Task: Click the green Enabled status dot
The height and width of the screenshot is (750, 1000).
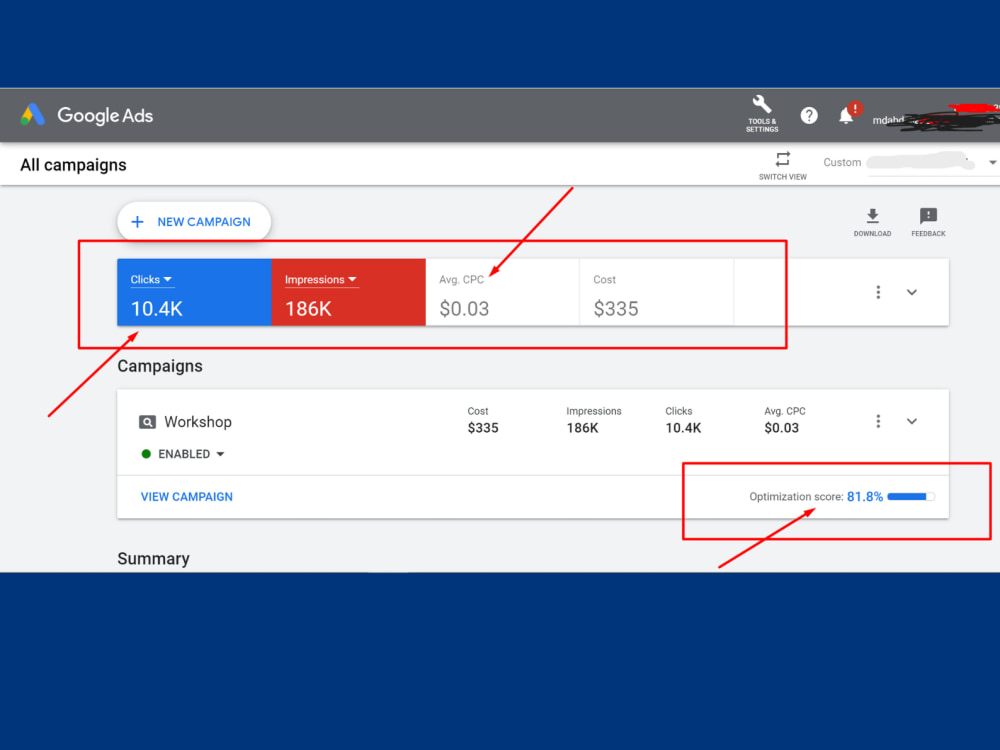Action: 146,454
